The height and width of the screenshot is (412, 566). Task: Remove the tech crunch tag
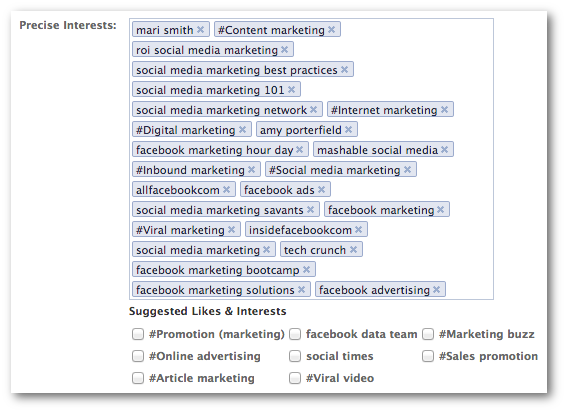click(x=353, y=250)
